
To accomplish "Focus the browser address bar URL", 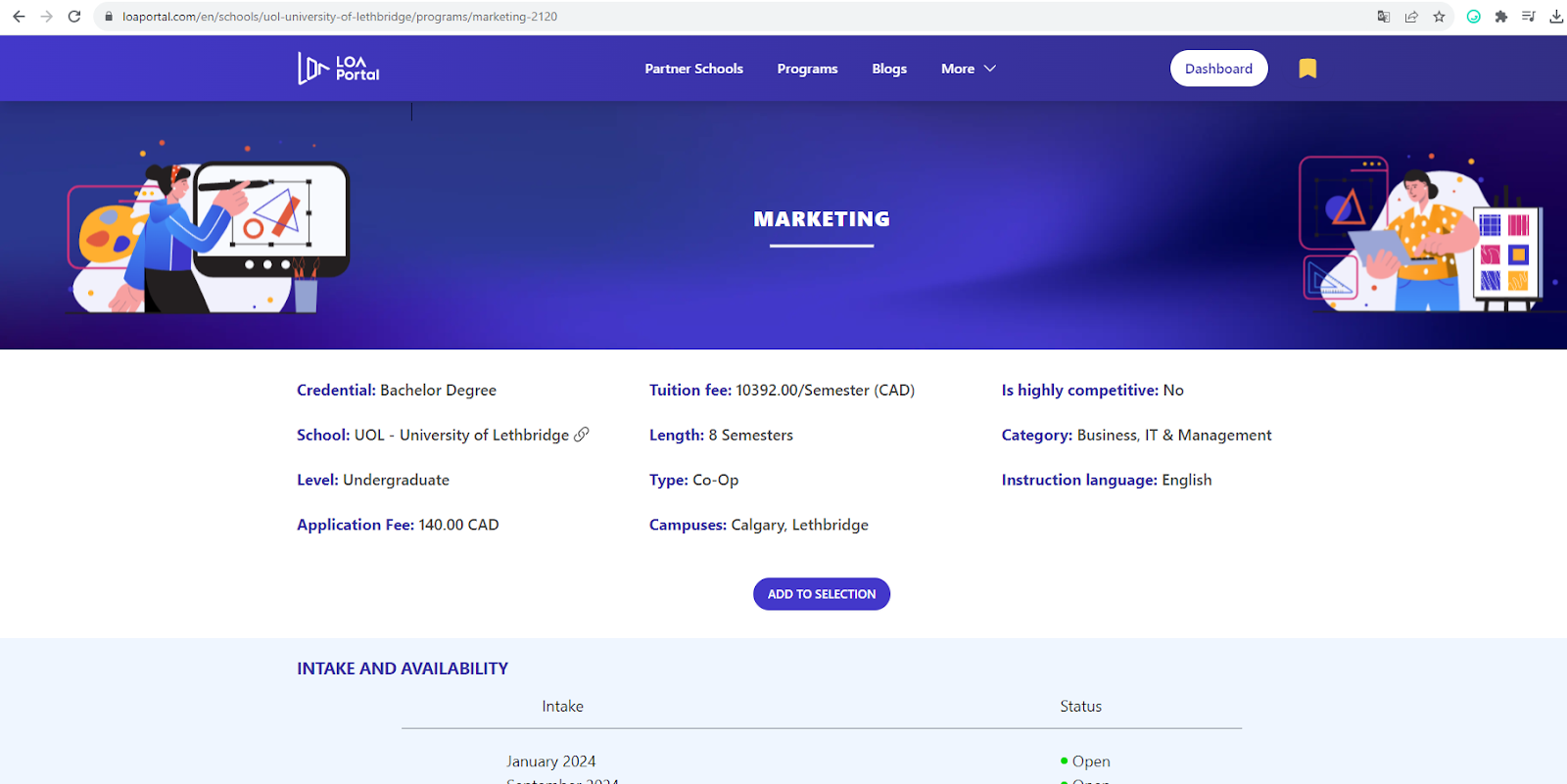I will click(x=340, y=17).
